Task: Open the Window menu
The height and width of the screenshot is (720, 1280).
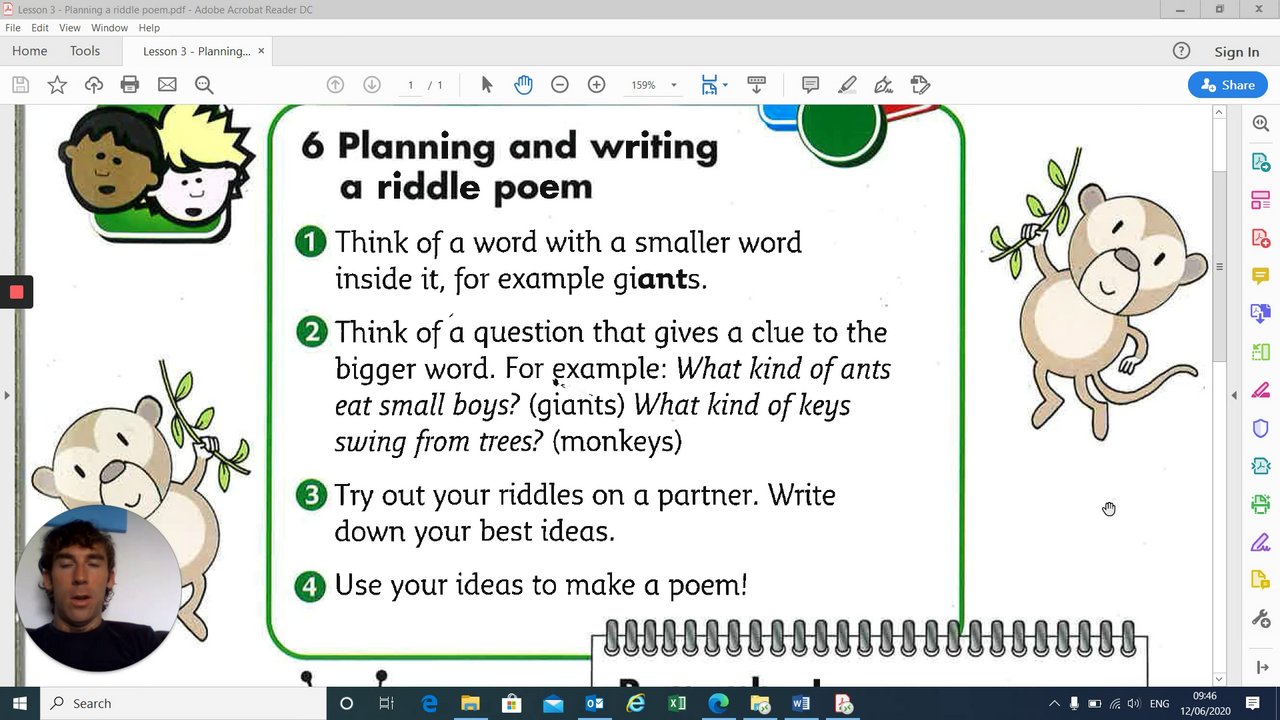Action: 109,28
